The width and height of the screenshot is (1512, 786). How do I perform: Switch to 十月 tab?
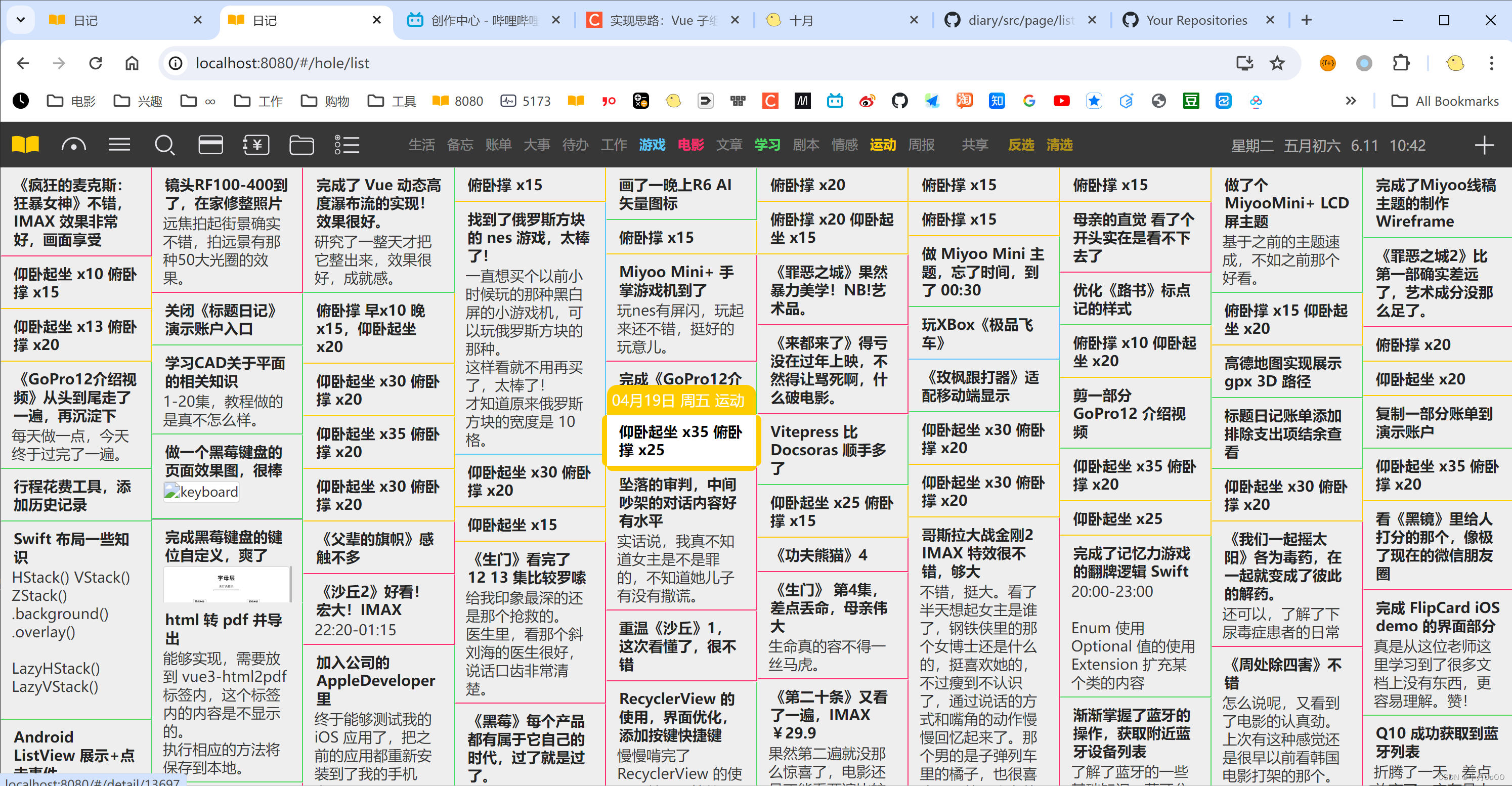[843, 21]
